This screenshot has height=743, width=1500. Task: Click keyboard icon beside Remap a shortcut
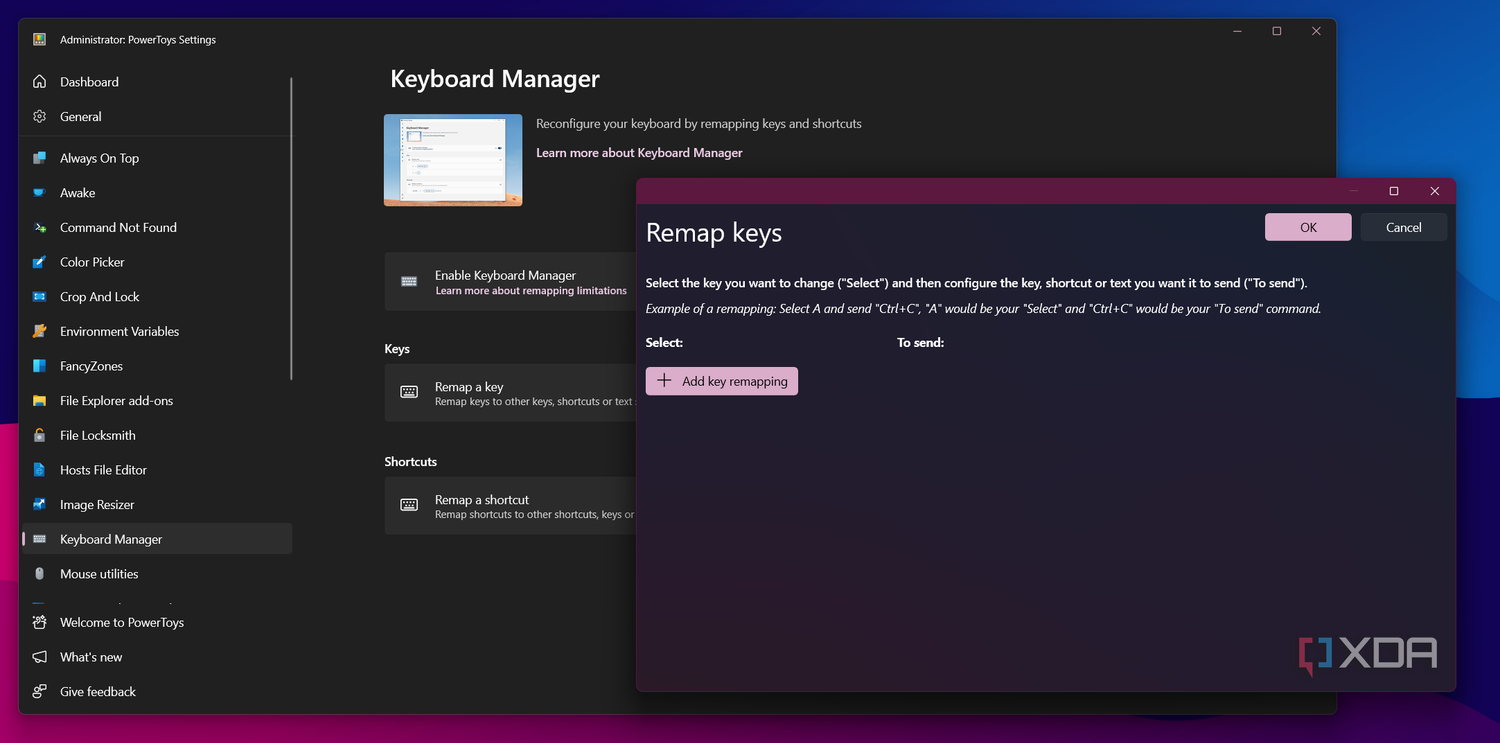(409, 506)
